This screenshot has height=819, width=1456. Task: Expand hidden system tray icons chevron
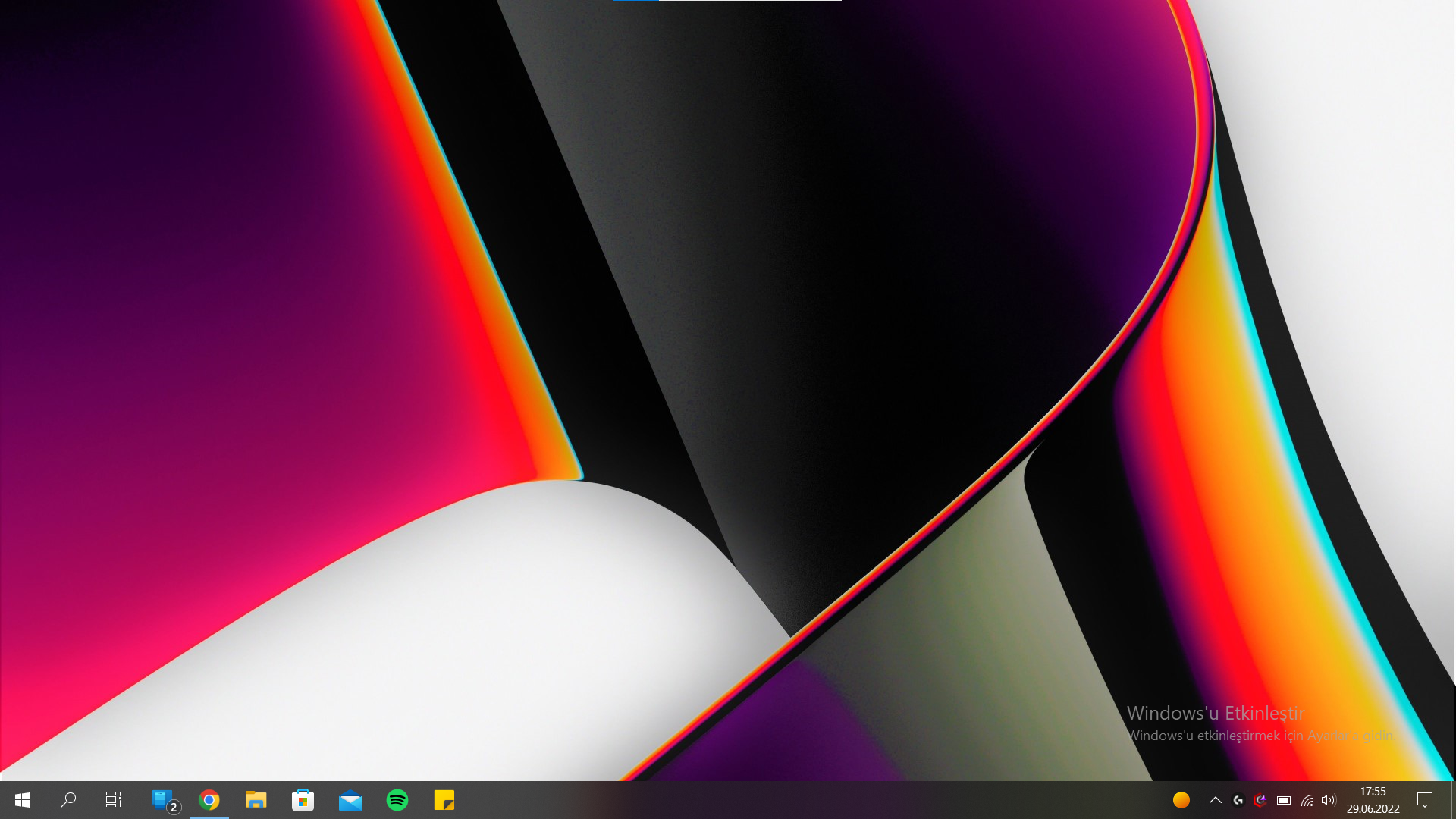tap(1216, 800)
